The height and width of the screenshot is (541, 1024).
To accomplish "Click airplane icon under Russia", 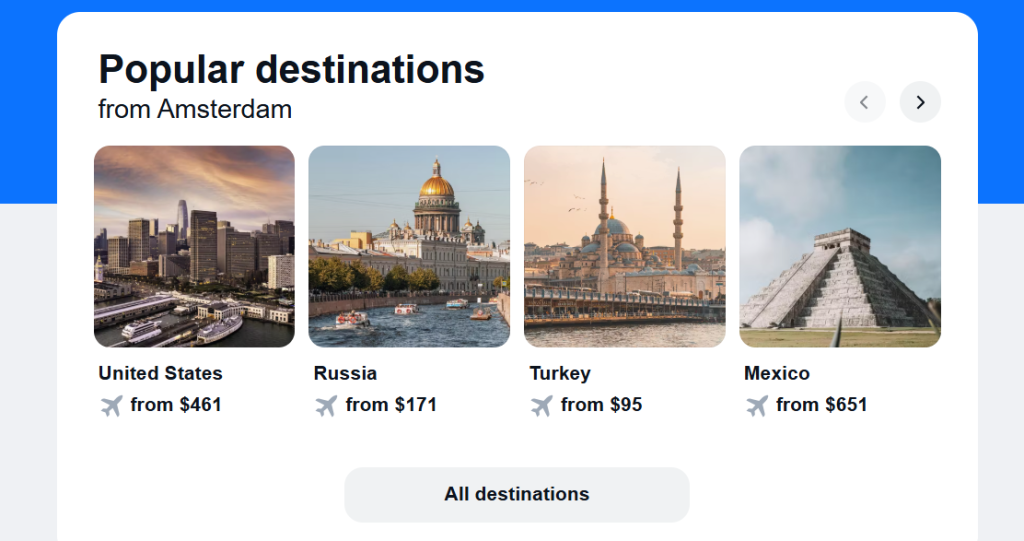I will pyautogui.click(x=326, y=406).
